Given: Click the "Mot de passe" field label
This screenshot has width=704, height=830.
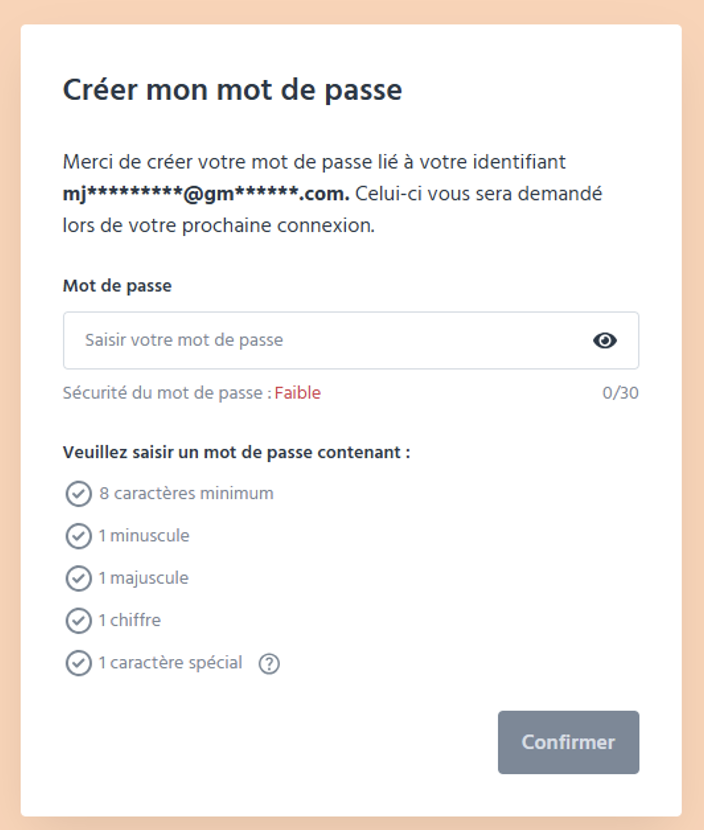Looking at the screenshot, I should pos(117,286).
